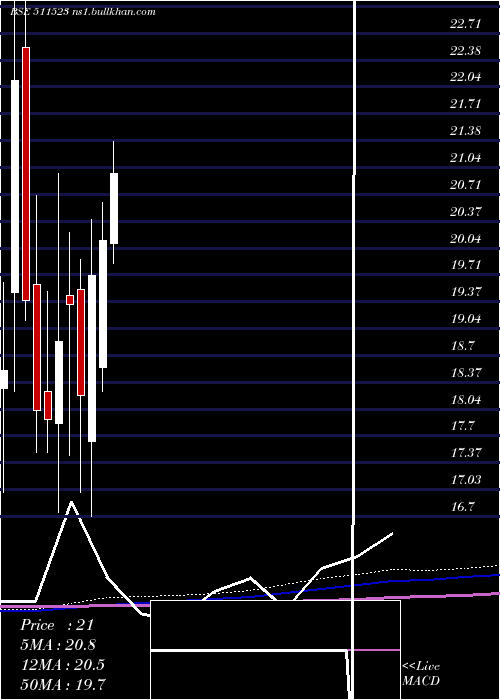
Task: Select the 19.37 price level label
Action: (x=466, y=292)
